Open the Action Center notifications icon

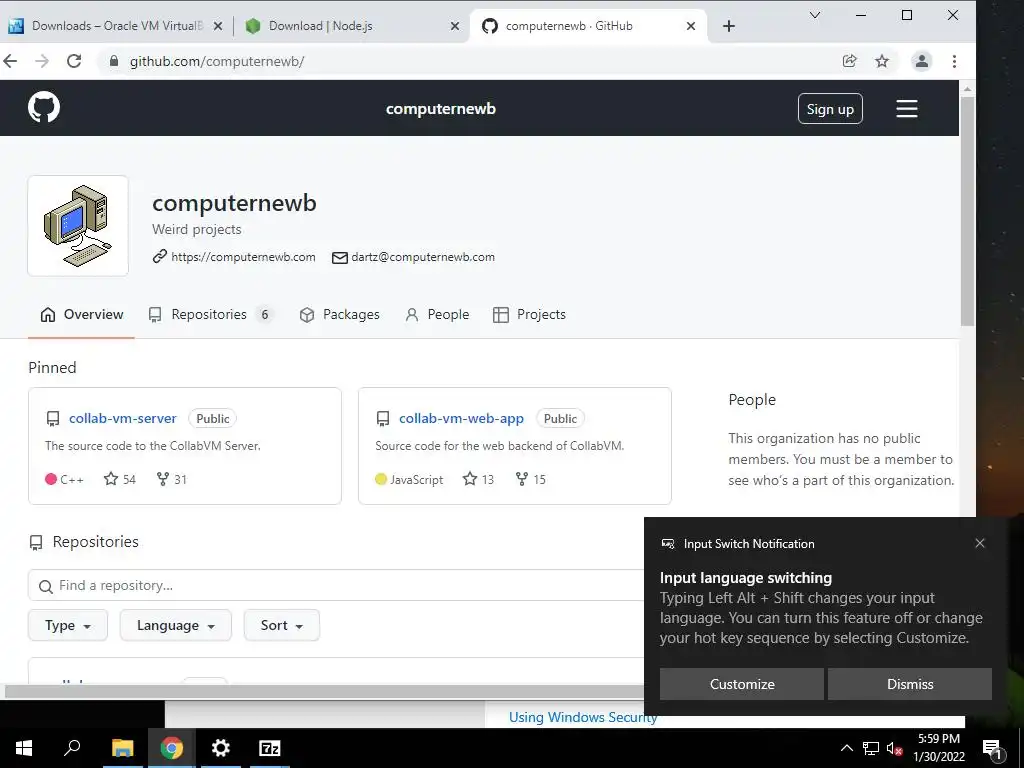pyautogui.click(x=992, y=748)
